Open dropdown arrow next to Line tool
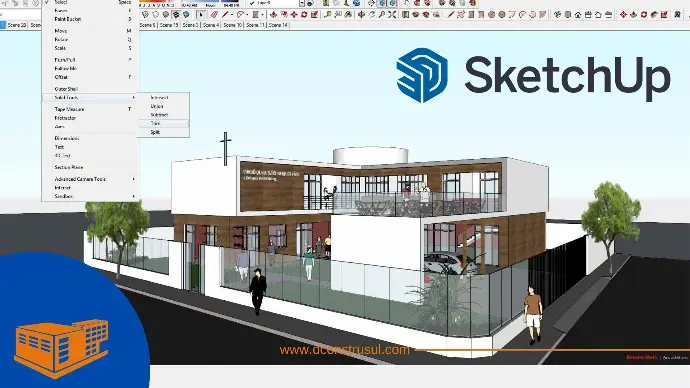The image size is (690, 388). 232,15
